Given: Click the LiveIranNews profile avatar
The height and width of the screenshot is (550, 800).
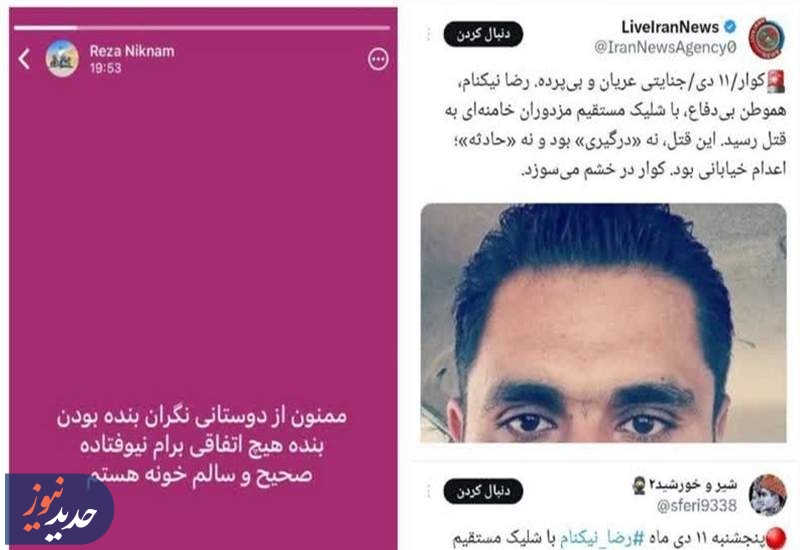Looking at the screenshot, I should click(767, 38).
